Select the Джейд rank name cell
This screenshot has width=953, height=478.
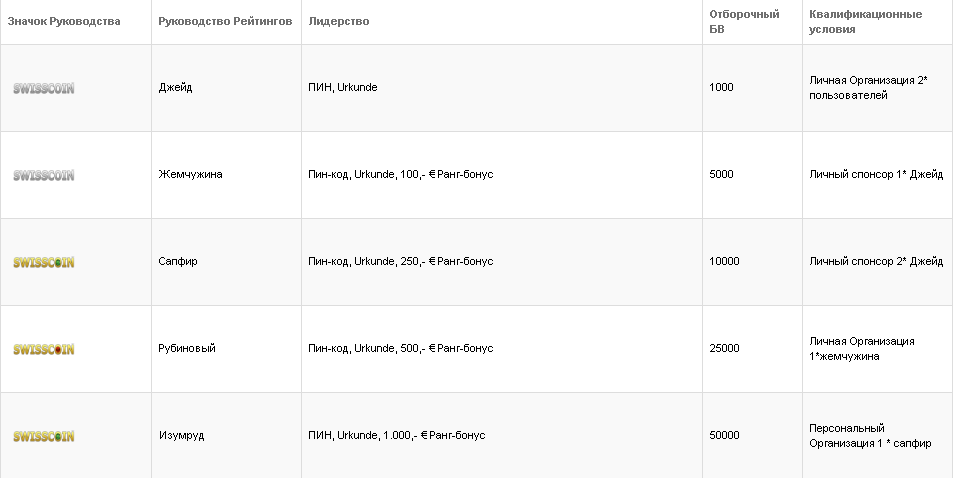click(176, 88)
